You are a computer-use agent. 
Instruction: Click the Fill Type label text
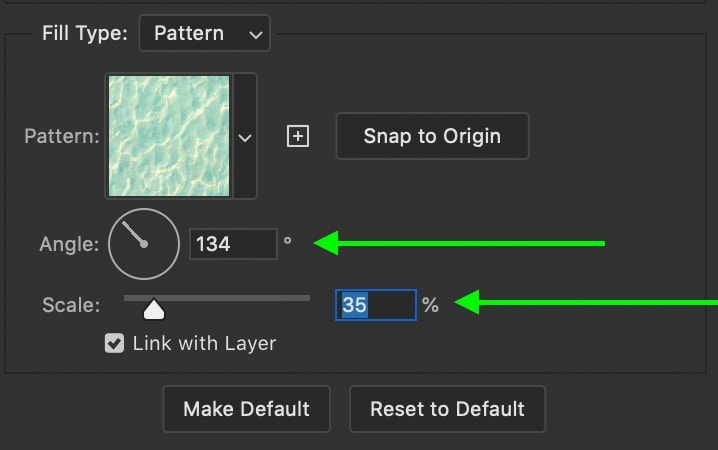point(85,33)
